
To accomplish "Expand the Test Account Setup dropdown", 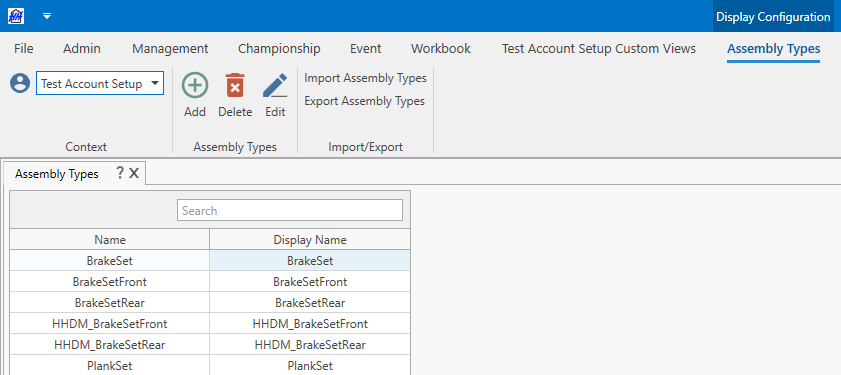I will (155, 84).
